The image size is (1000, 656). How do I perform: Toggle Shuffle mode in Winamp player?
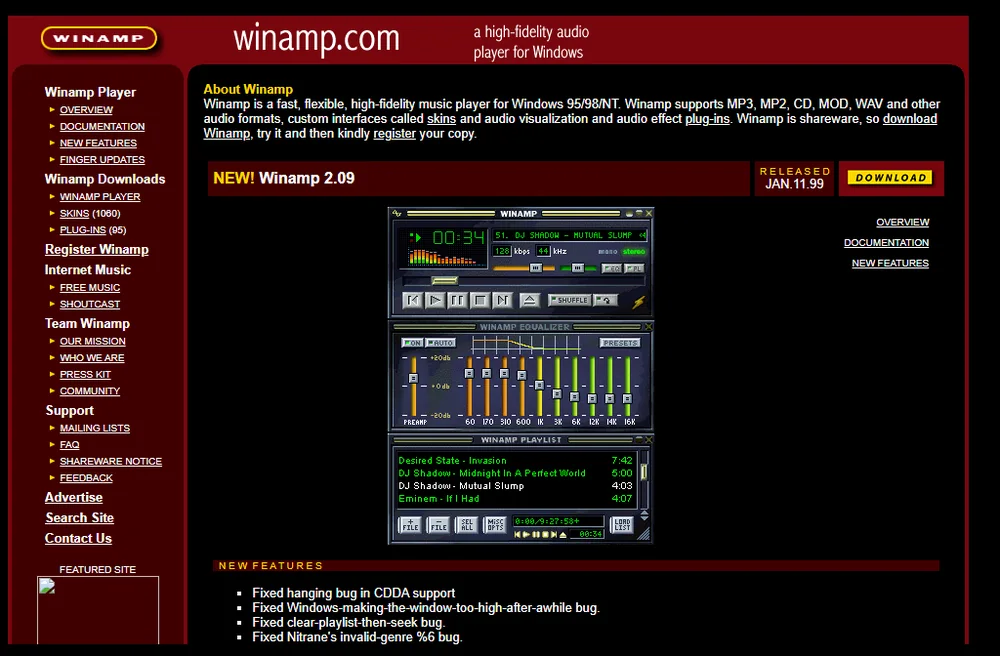(x=570, y=300)
